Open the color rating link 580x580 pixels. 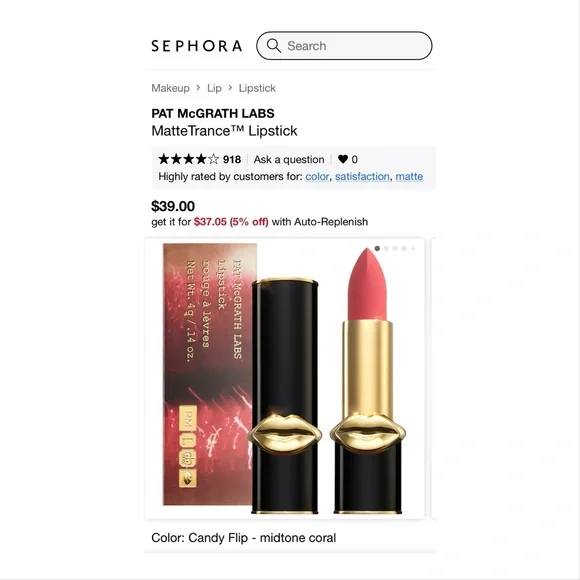317,176
